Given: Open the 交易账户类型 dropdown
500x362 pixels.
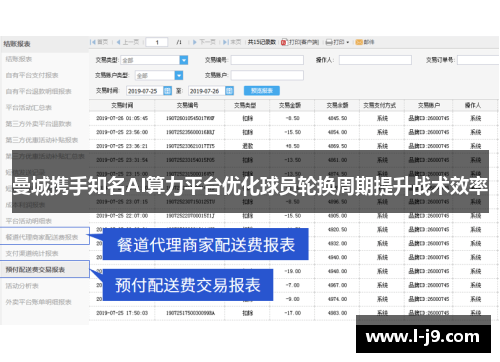Looking at the screenshot, I should pos(179,75).
